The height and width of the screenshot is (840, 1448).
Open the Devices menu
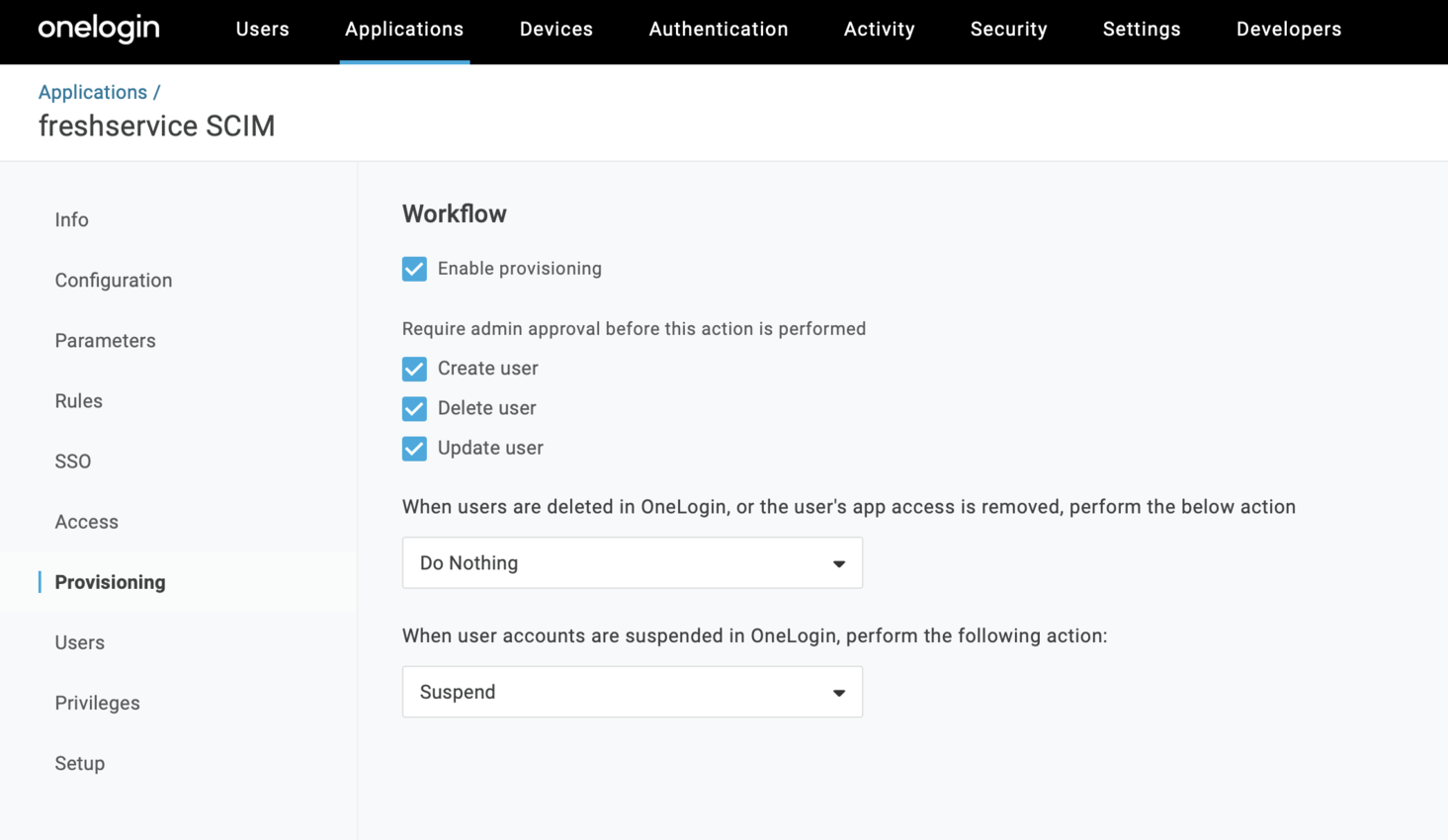555,30
